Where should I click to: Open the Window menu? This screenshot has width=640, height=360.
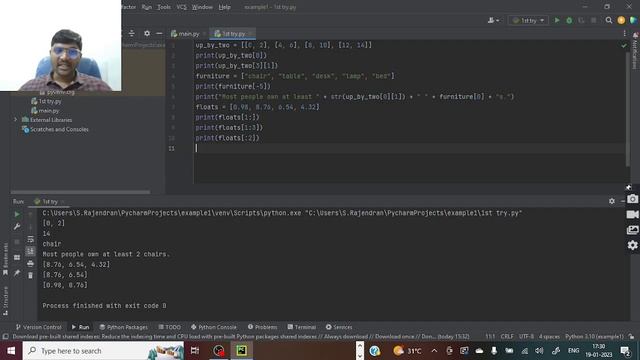pyautogui.click(x=202, y=7)
